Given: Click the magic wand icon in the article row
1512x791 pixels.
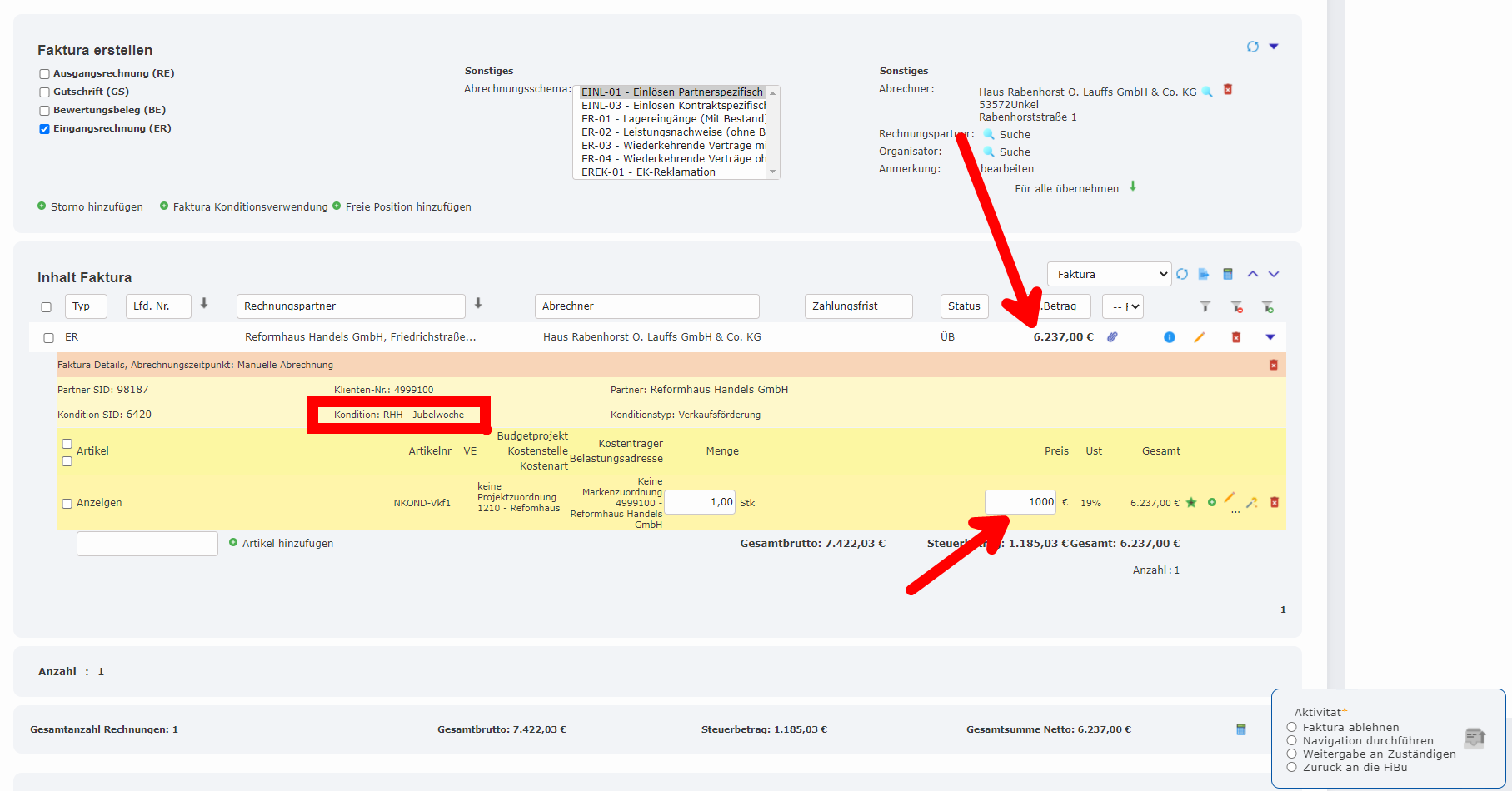Looking at the screenshot, I should pos(1252,503).
